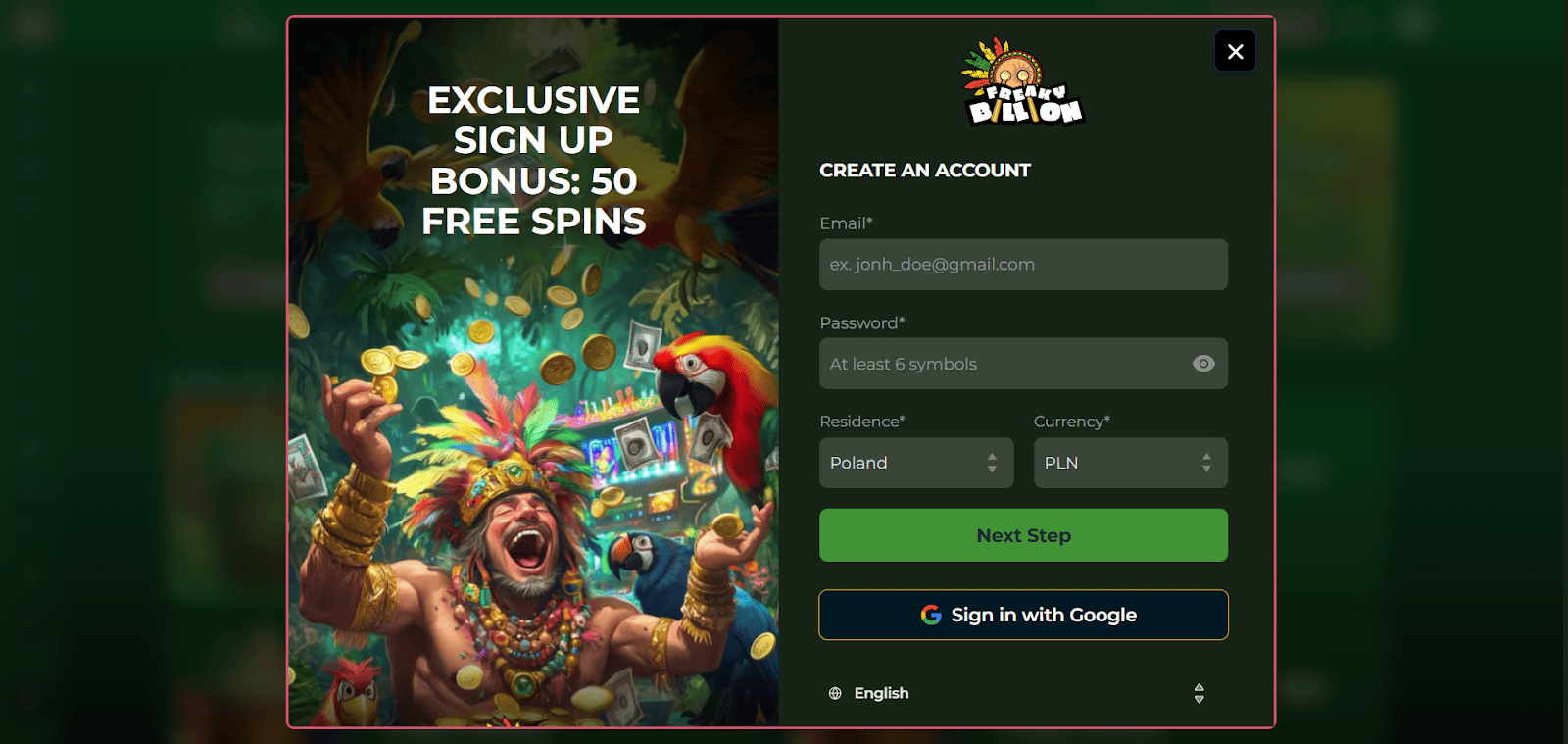The width and height of the screenshot is (1568, 744).
Task: Click the Residence up-down arrows
Action: coord(992,463)
